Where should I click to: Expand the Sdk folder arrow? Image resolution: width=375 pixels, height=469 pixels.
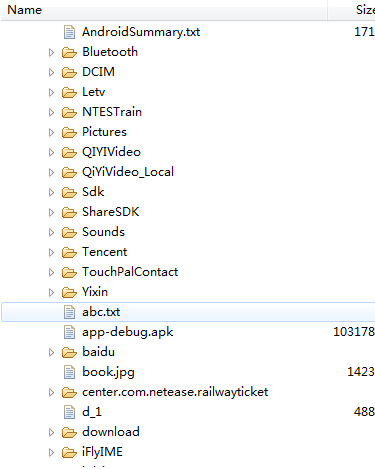tap(51, 192)
